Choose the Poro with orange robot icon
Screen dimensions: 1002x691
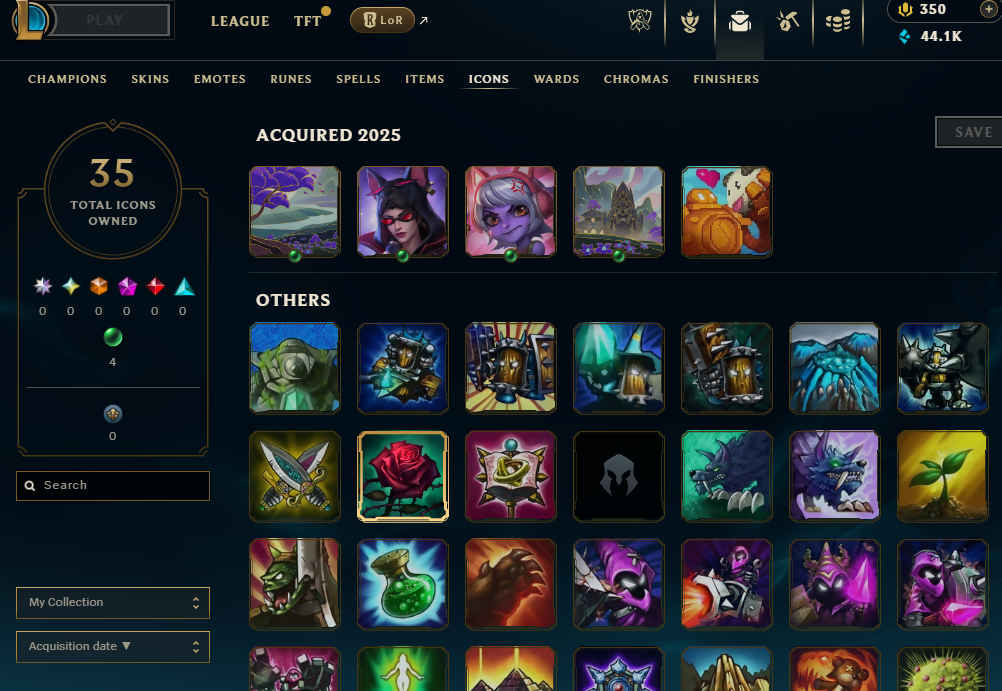(727, 212)
